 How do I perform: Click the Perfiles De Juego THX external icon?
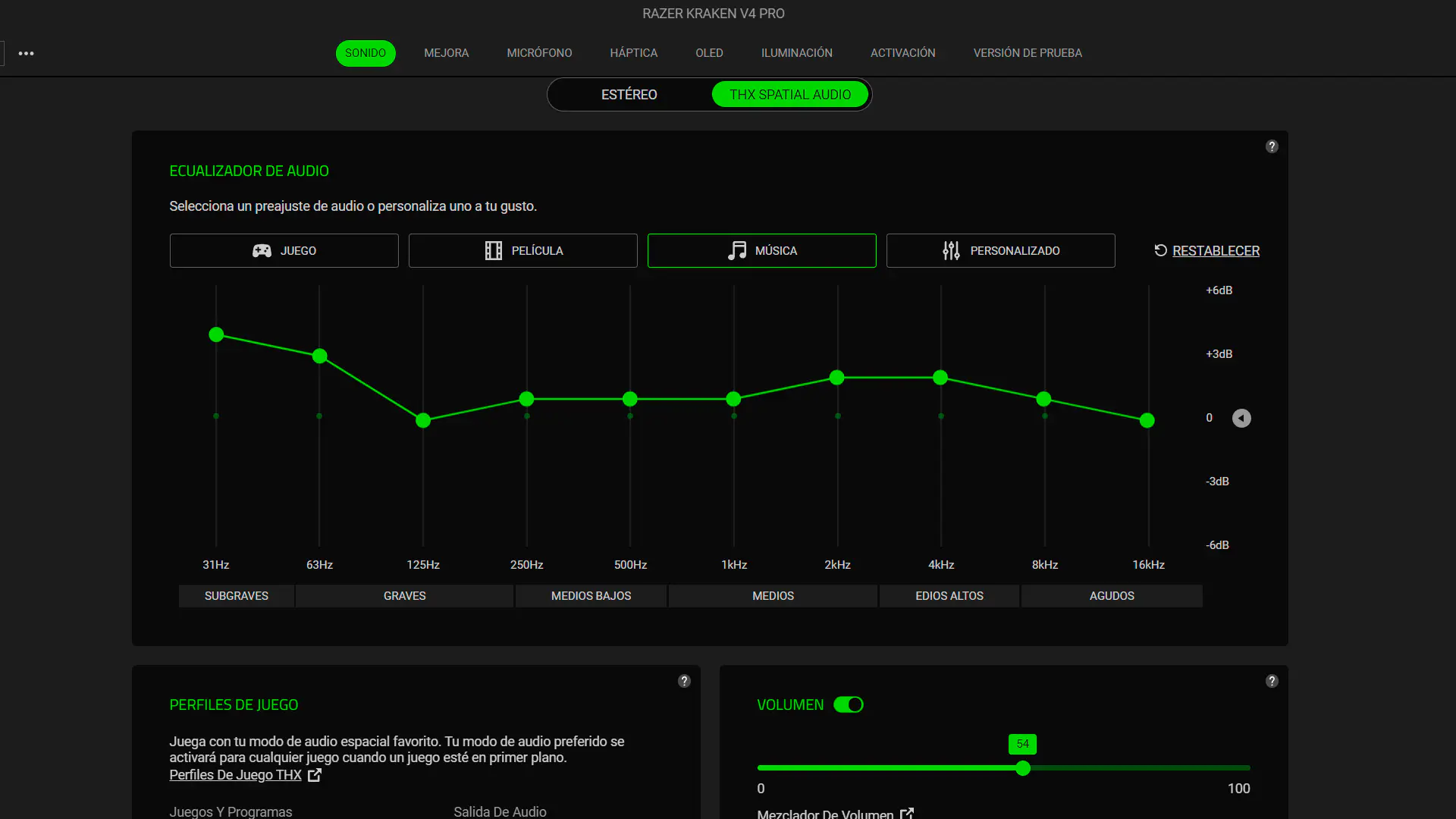pyautogui.click(x=315, y=775)
